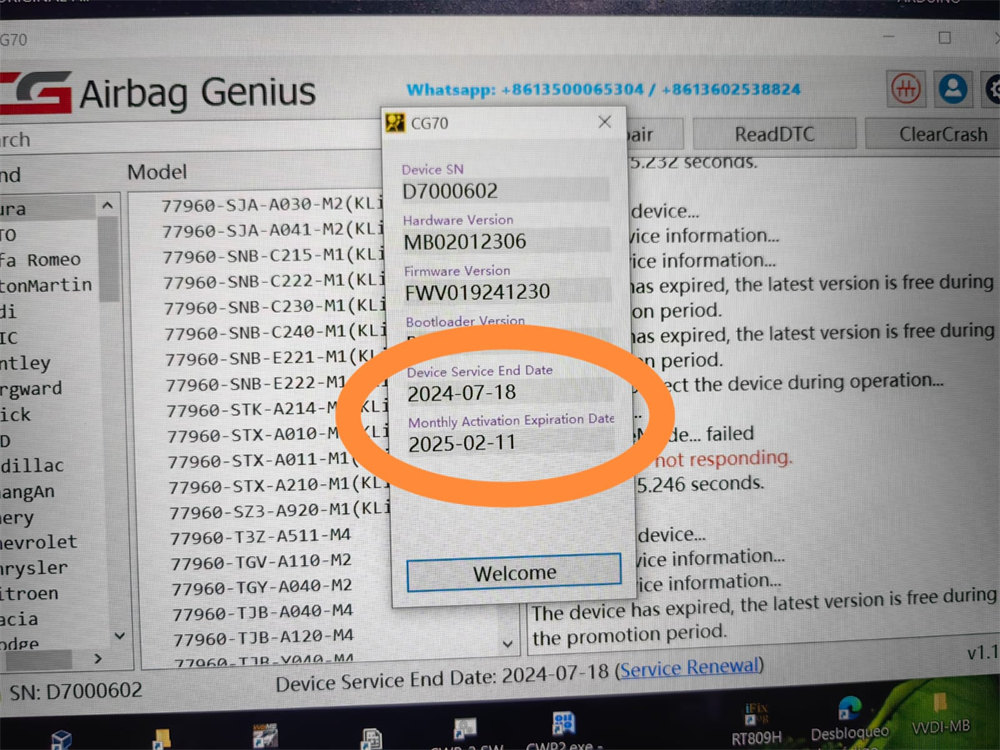Select model 77960-T3Z-A511-M4

coord(260,537)
